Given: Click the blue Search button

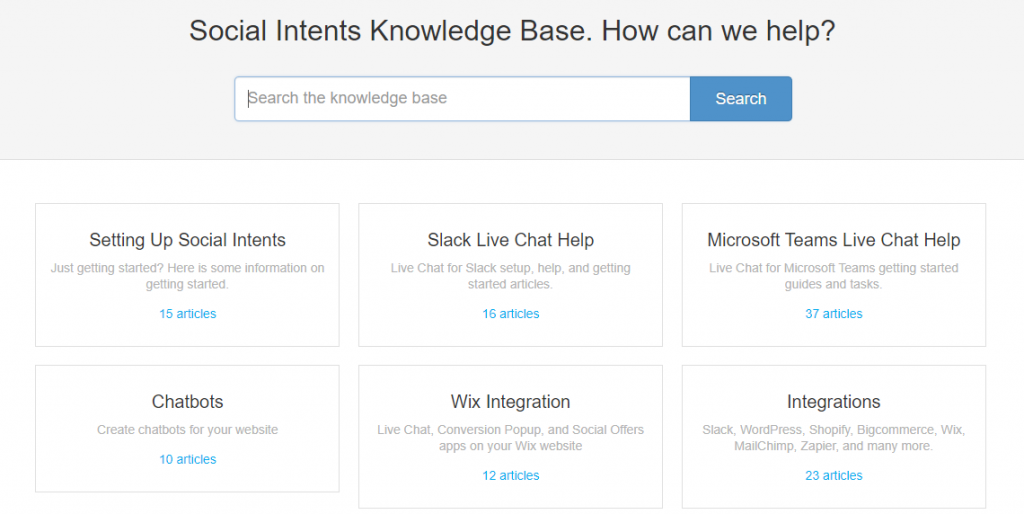Looking at the screenshot, I should (x=741, y=99).
